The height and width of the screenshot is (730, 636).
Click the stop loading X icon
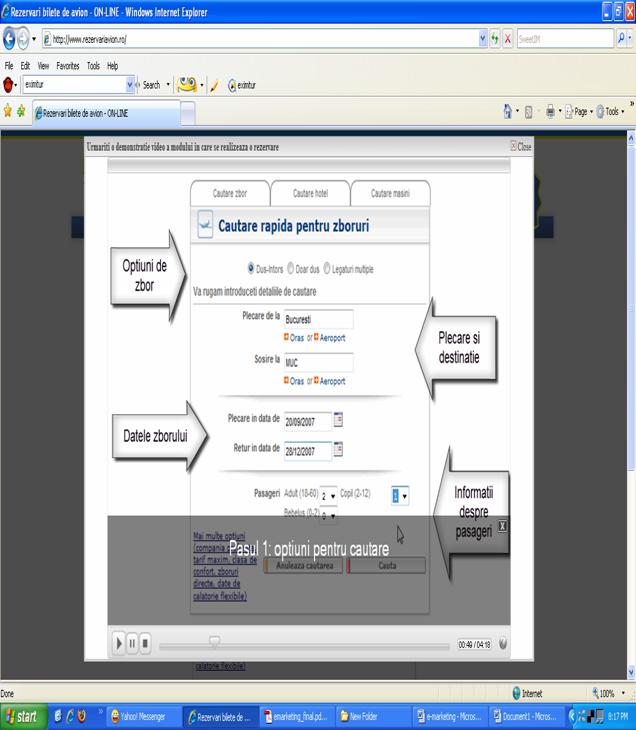coord(510,40)
